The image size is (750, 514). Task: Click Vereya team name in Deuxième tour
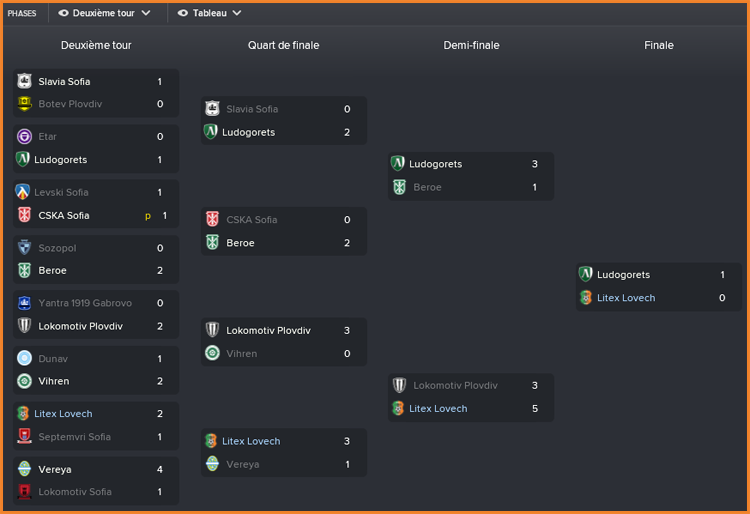pyautogui.click(x=55, y=470)
